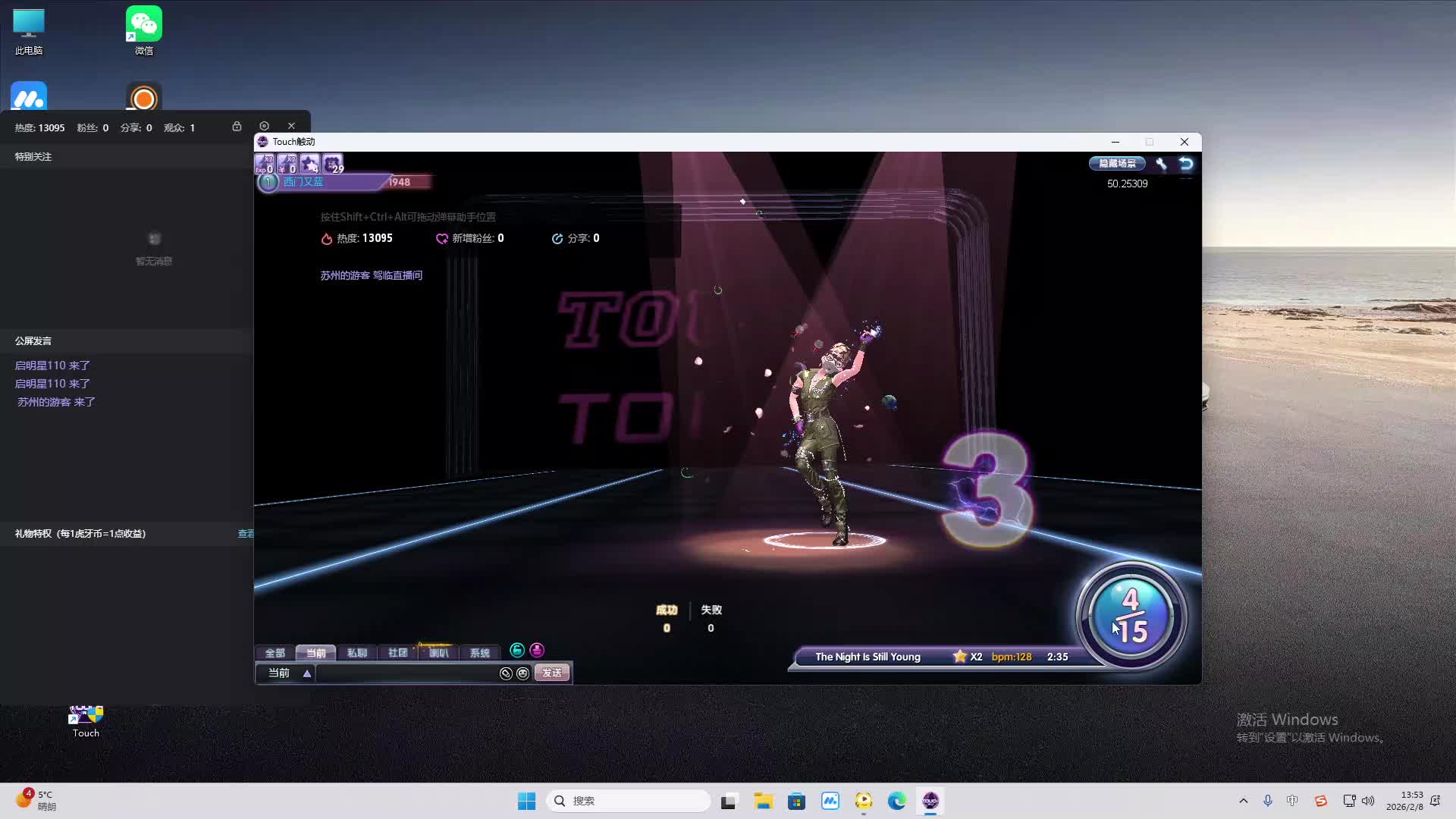Screen dimensions: 1456x819
Task: Click the blue return arrow icon
Action: (1186, 164)
